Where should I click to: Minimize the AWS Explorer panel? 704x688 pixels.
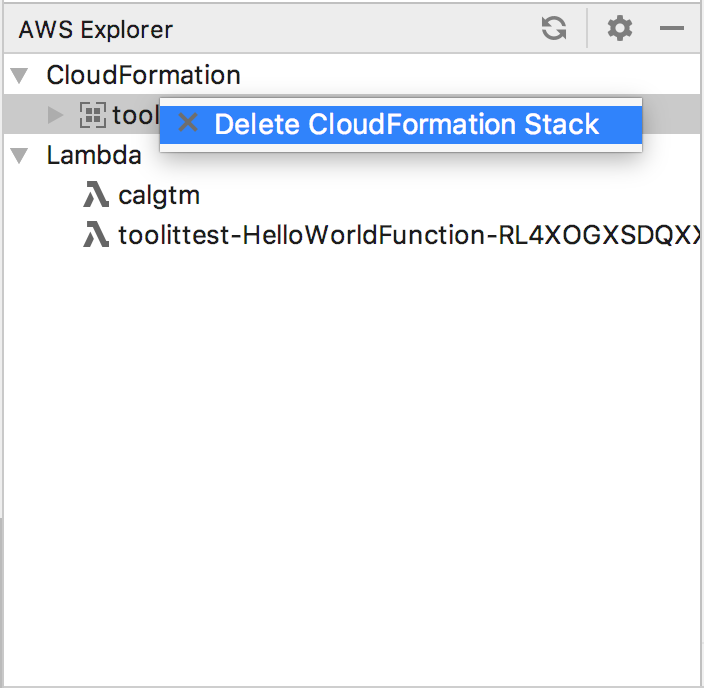[672, 28]
